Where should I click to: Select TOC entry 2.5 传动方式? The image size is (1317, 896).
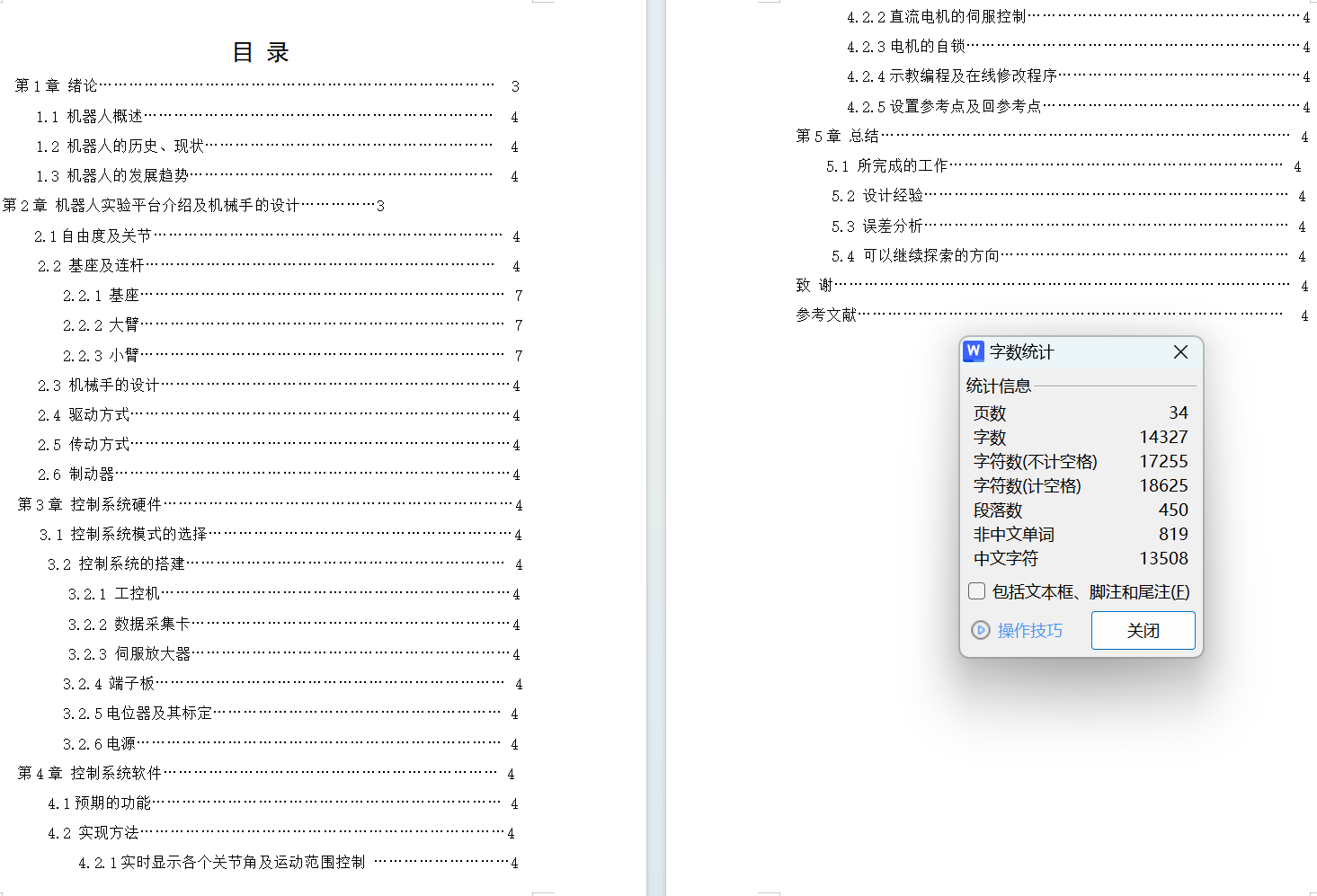coord(279,445)
